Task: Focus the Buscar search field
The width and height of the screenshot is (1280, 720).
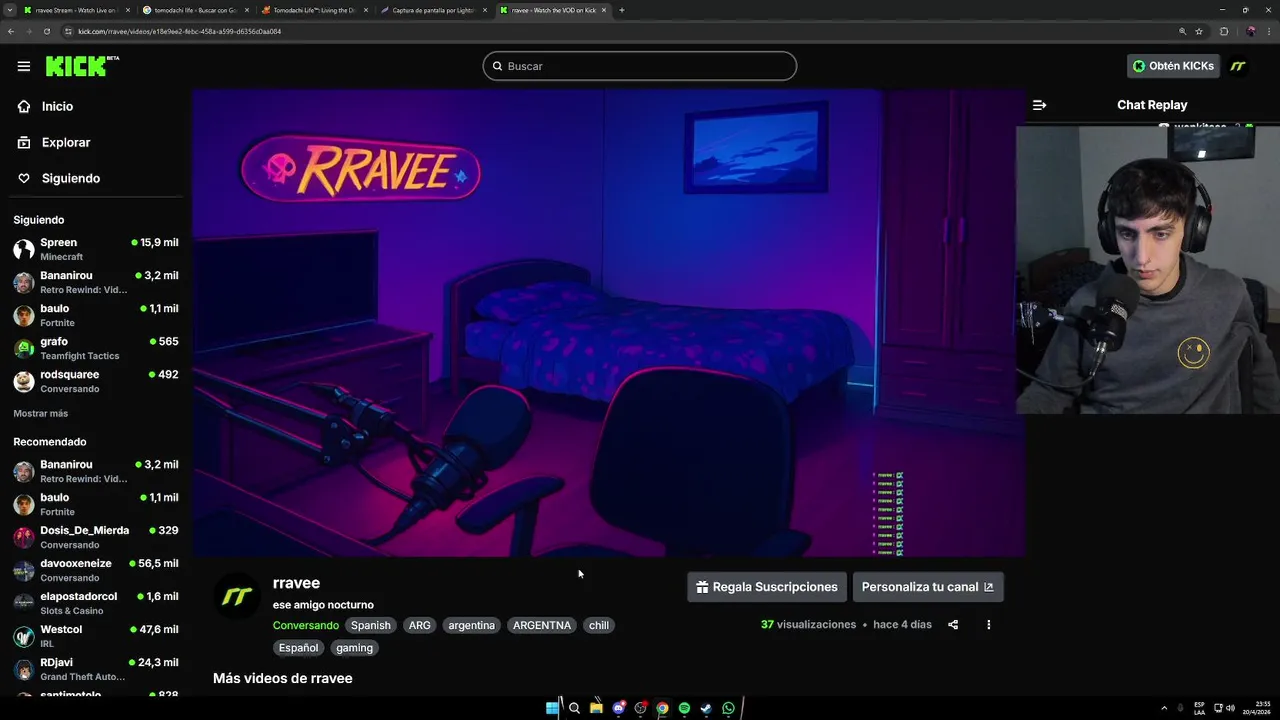Action: (640, 66)
